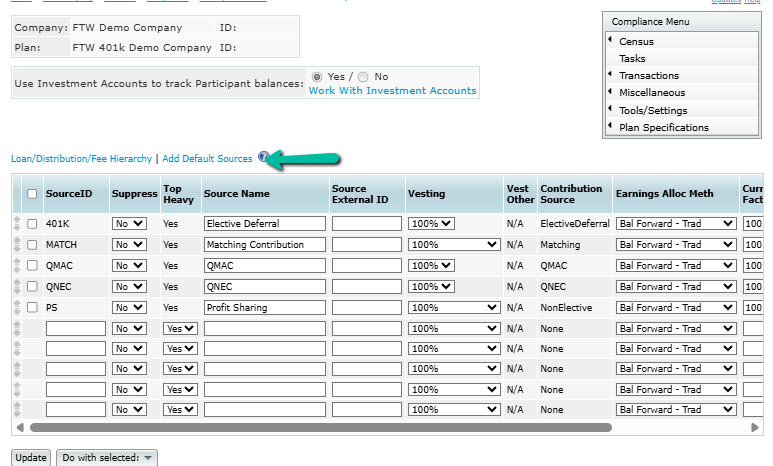Click the Matching Contribution source name field

[x=265, y=245]
